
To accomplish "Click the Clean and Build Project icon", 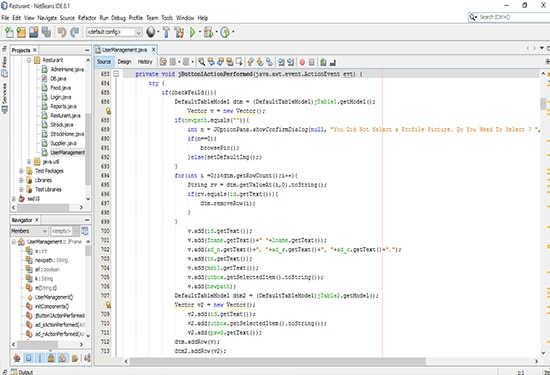I will point(179,32).
